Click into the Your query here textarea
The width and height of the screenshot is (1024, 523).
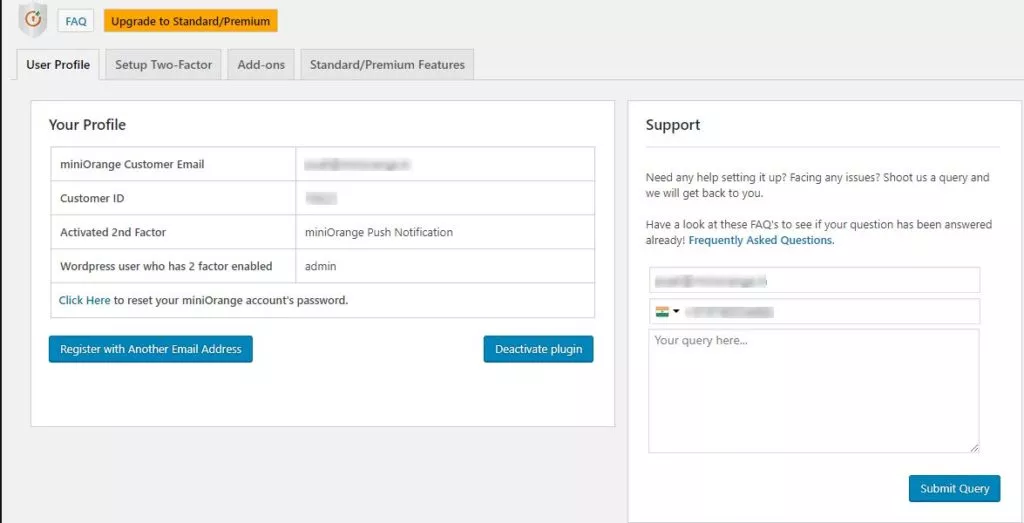point(814,391)
